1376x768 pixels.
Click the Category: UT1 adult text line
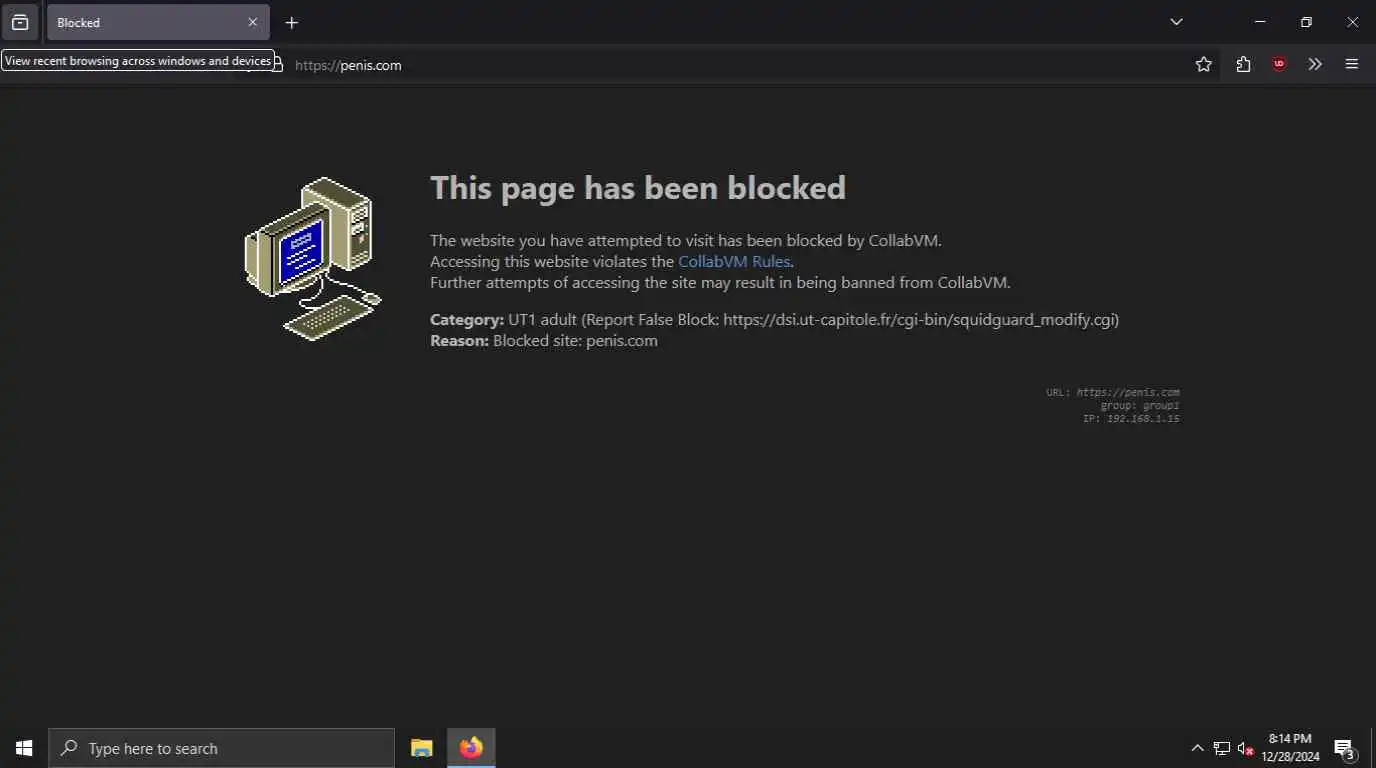(x=774, y=320)
